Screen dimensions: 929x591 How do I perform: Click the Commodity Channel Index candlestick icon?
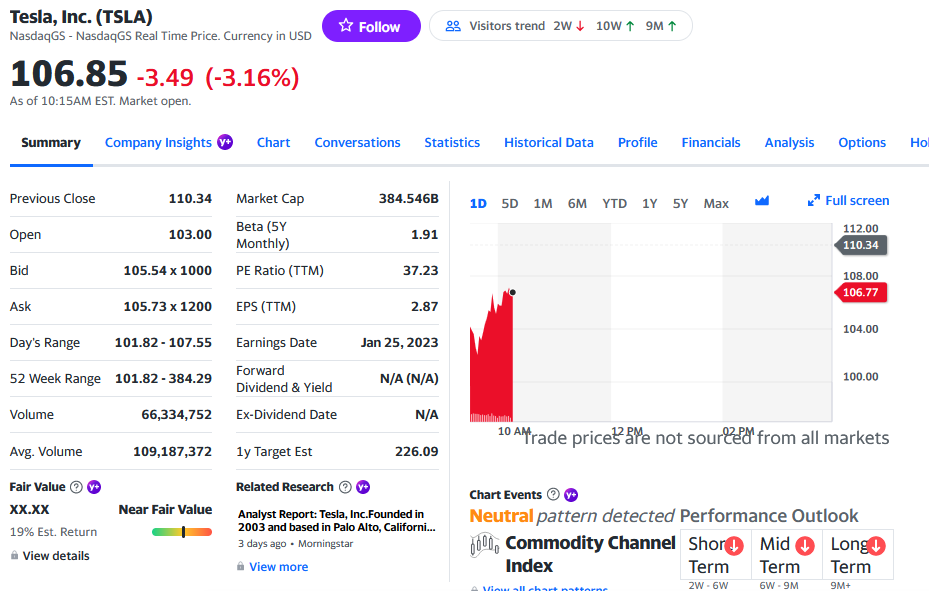click(484, 545)
